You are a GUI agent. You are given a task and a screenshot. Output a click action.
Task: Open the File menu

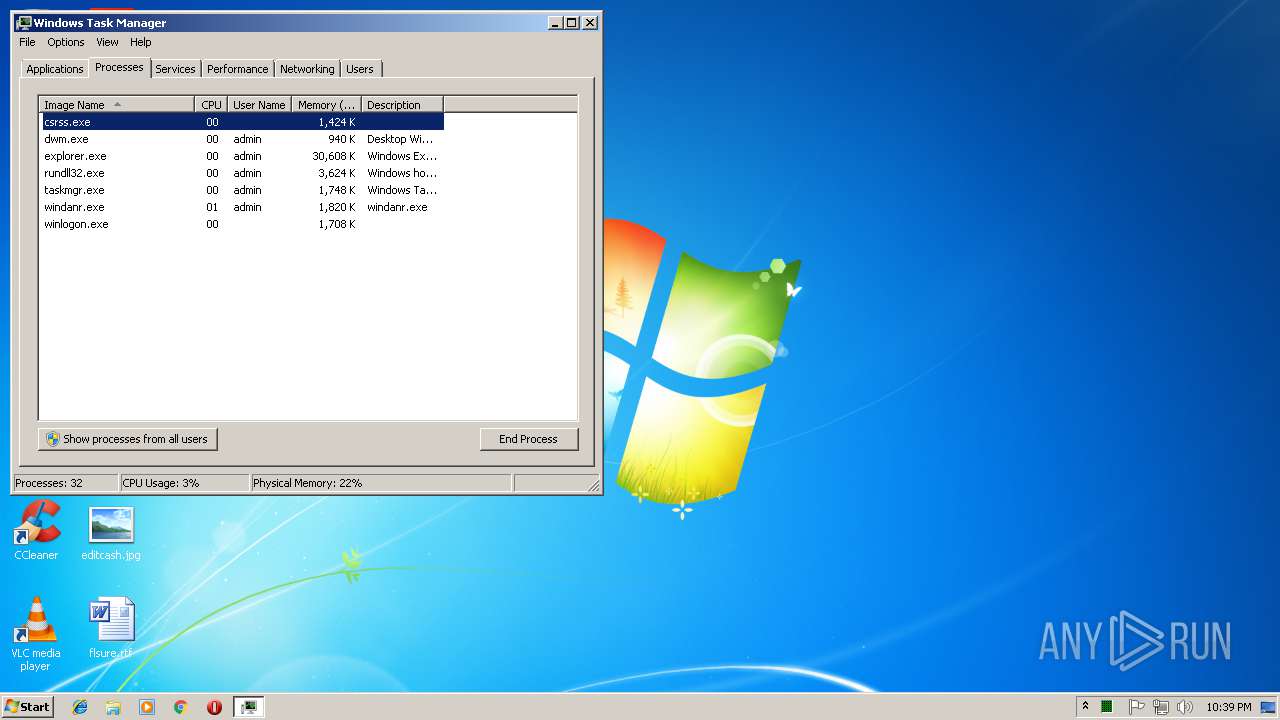click(x=27, y=42)
